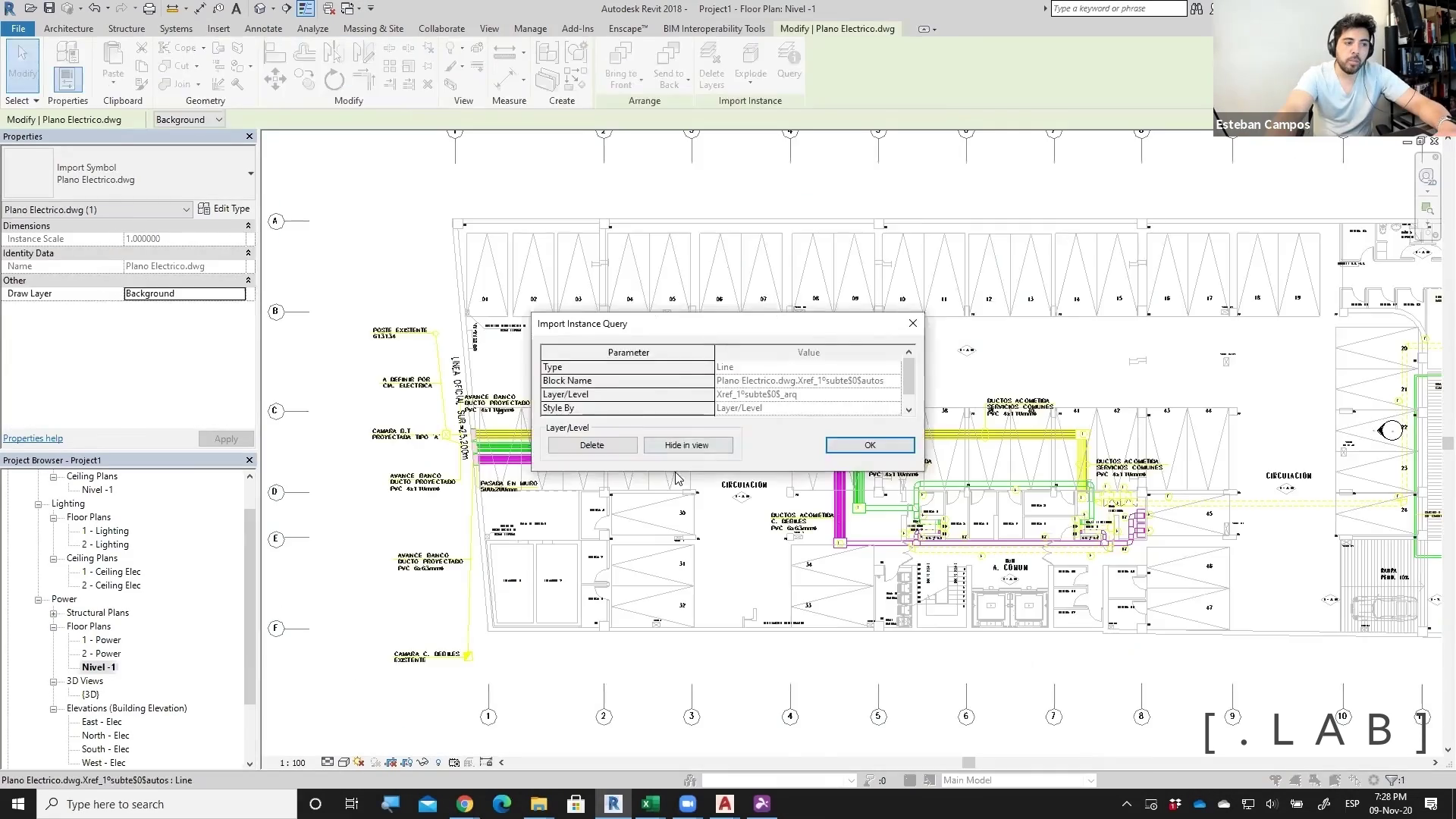The height and width of the screenshot is (819, 1456).
Task: Open Visual Style options in view bar
Action: click(x=344, y=762)
